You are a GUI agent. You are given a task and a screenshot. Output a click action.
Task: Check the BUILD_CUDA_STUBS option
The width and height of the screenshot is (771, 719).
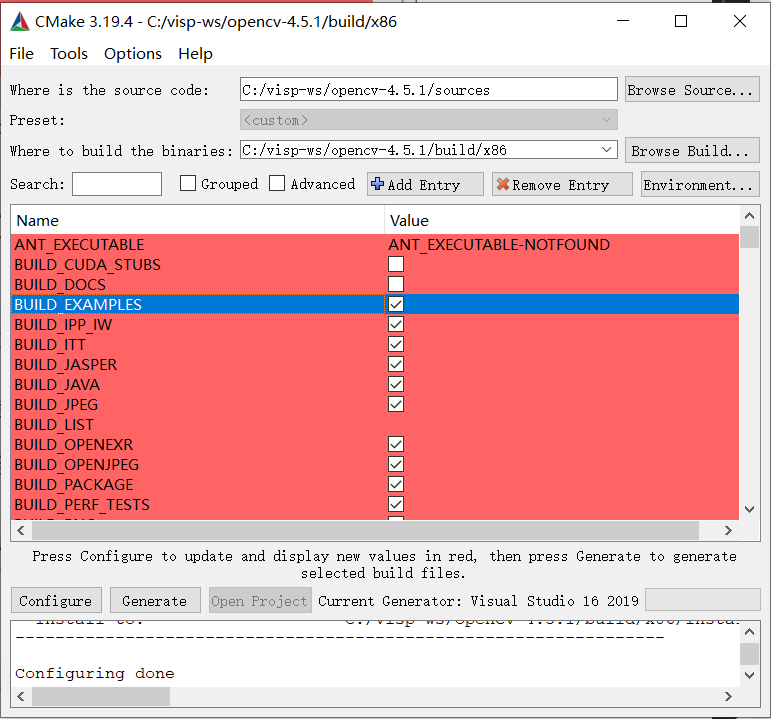[x=396, y=264]
